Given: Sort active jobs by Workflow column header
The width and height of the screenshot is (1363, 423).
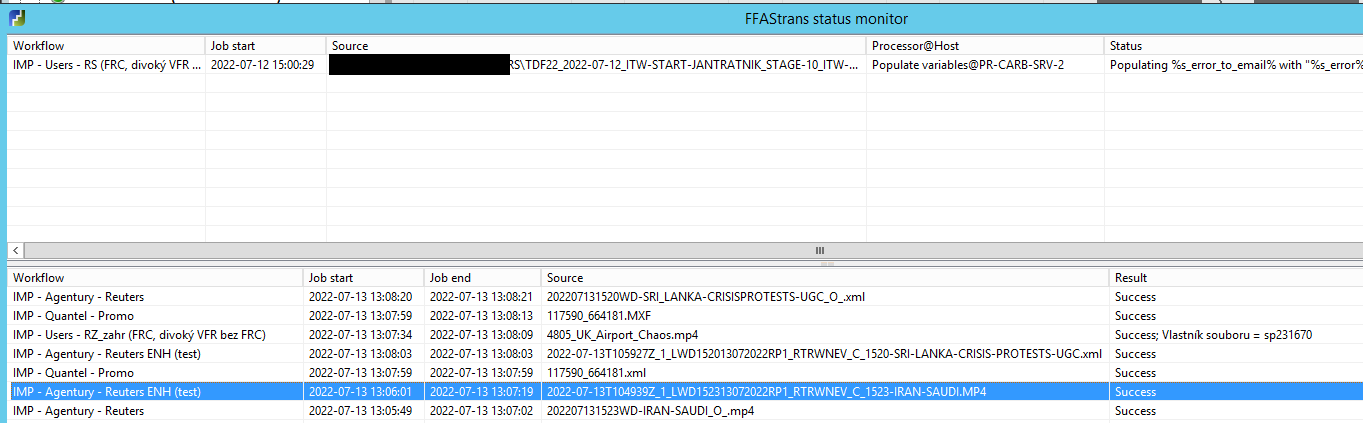Looking at the screenshot, I should [x=107, y=45].
